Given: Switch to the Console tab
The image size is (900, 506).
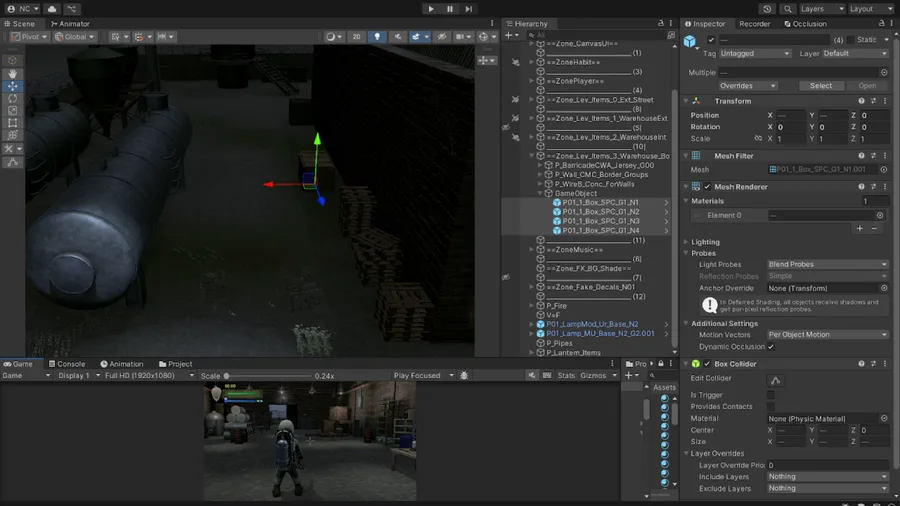Looking at the screenshot, I should pyautogui.click(x=67, y=364).
